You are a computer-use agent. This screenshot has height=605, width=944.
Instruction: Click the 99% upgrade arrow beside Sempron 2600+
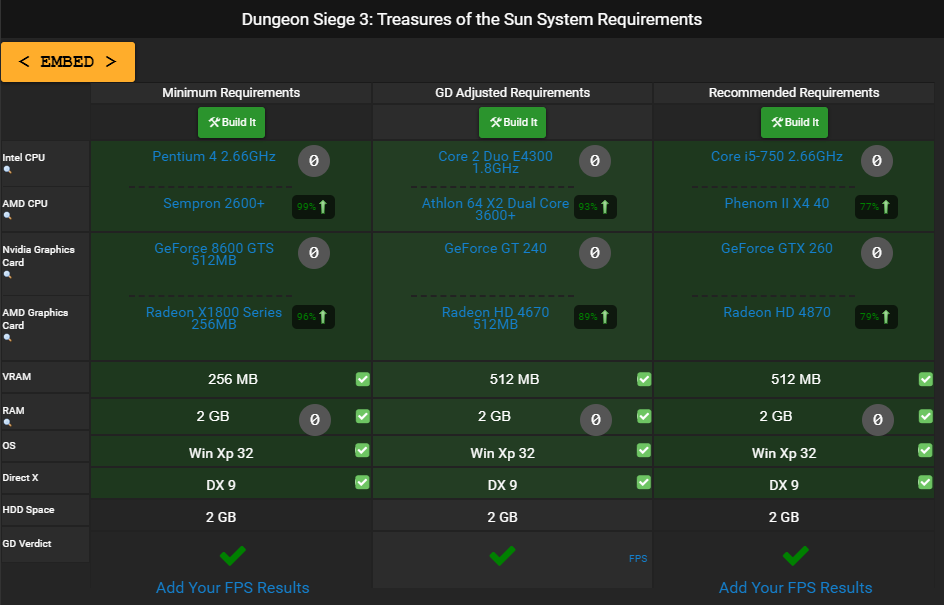[313, 207]
